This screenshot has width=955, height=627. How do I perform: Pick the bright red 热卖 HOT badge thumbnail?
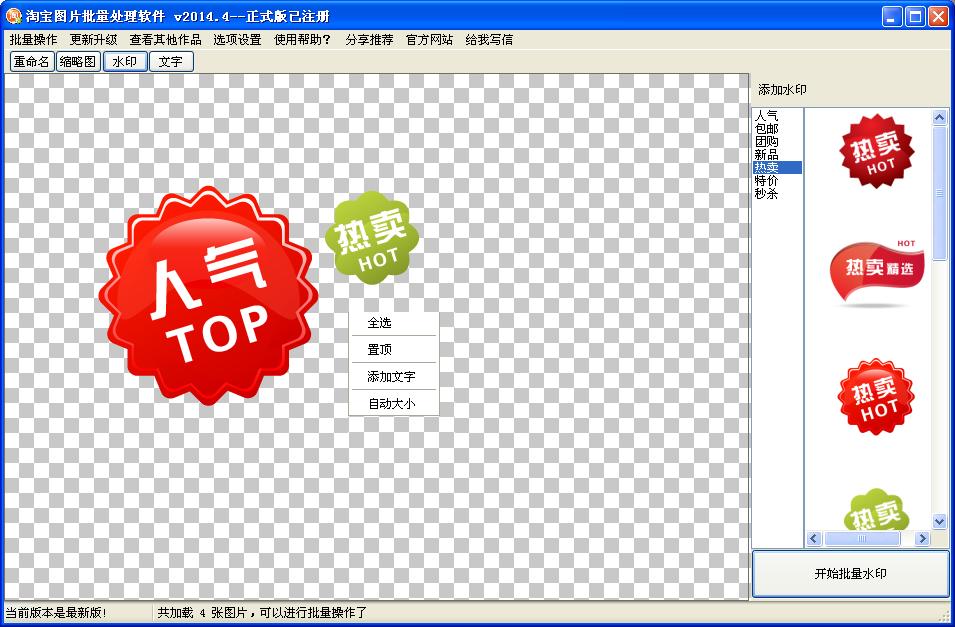[x=876, y=397]
